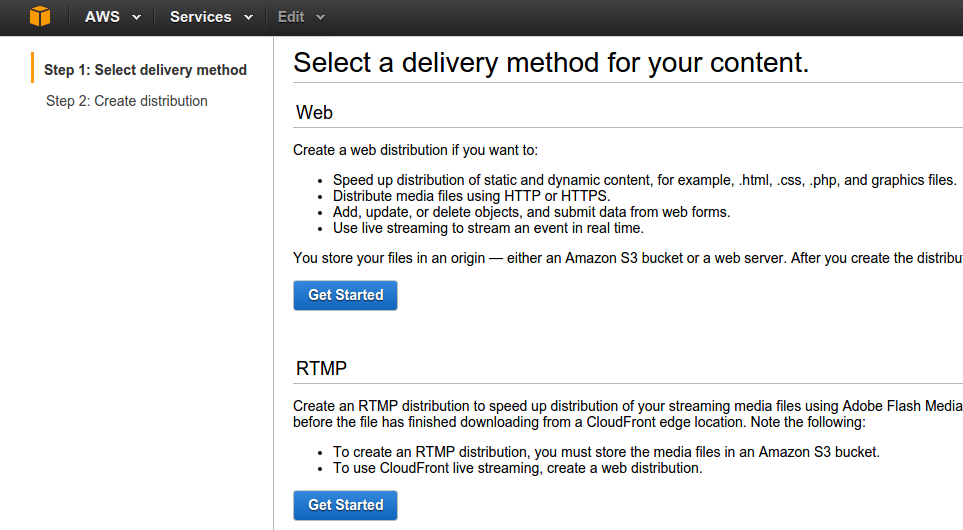Screen dimensions: 963x530
Task: Click the RTMP section heading
Action: click(321, 368)
